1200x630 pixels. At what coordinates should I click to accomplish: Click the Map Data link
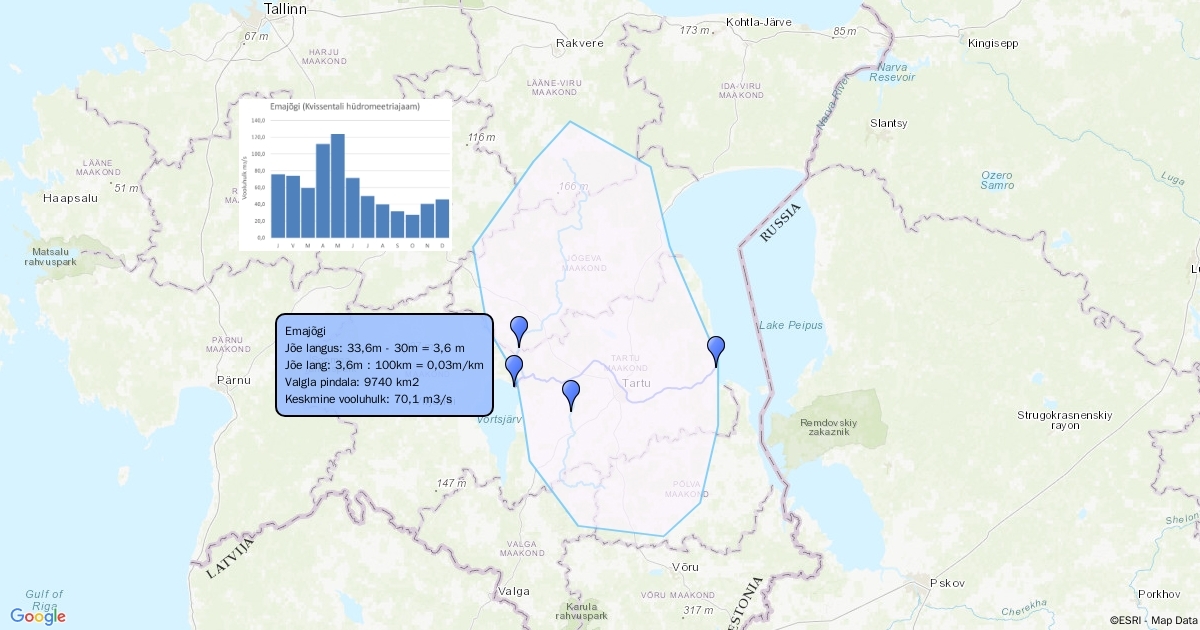pos(1173,621)
